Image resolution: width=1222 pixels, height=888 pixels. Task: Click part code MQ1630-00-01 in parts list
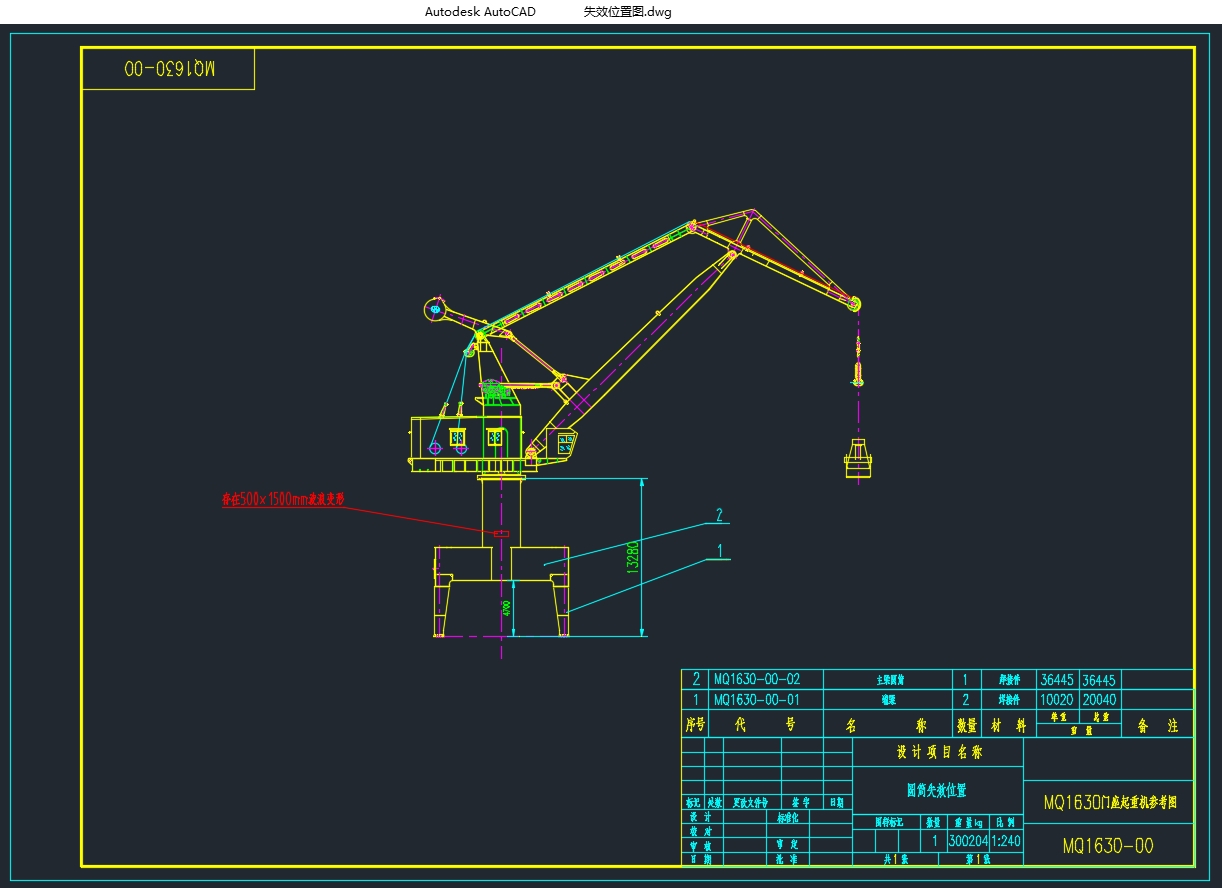(756, 700)
